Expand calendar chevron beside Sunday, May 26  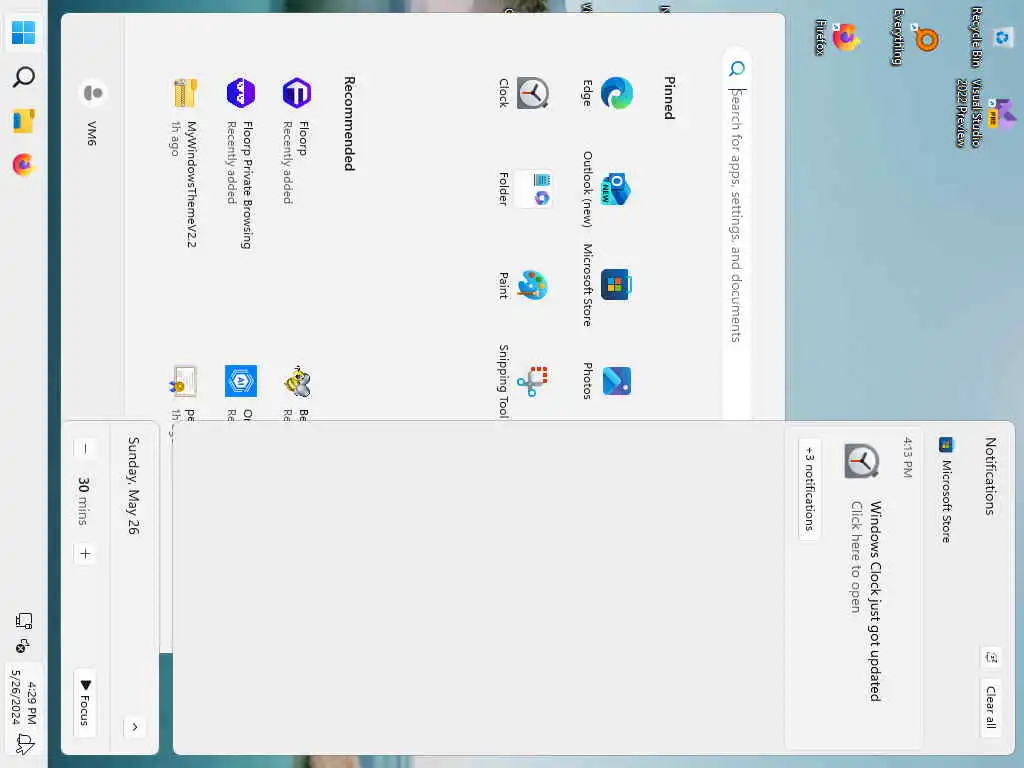pyautogui.click(x=135, y=727)
